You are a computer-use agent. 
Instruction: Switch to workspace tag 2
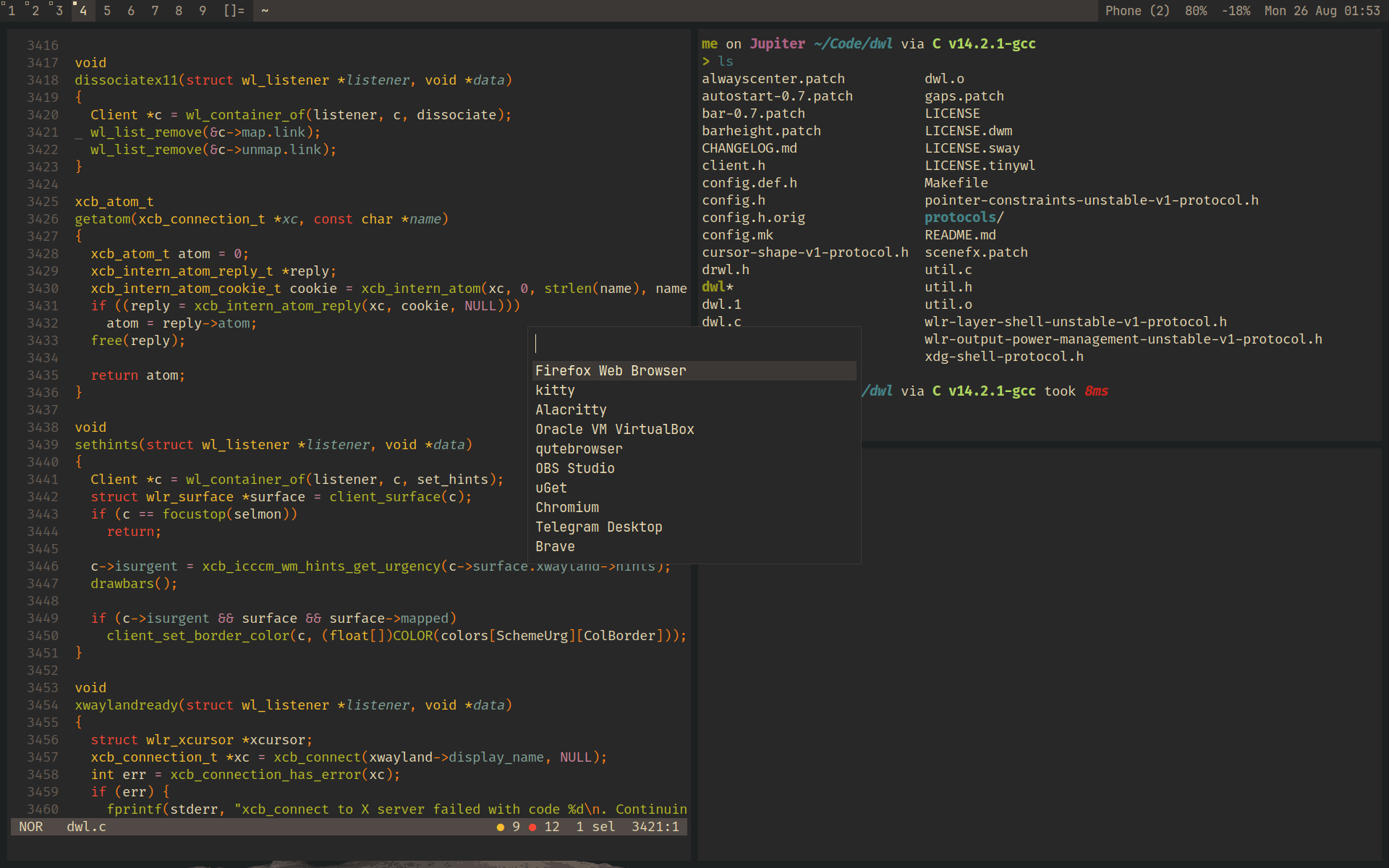(35, 11)
